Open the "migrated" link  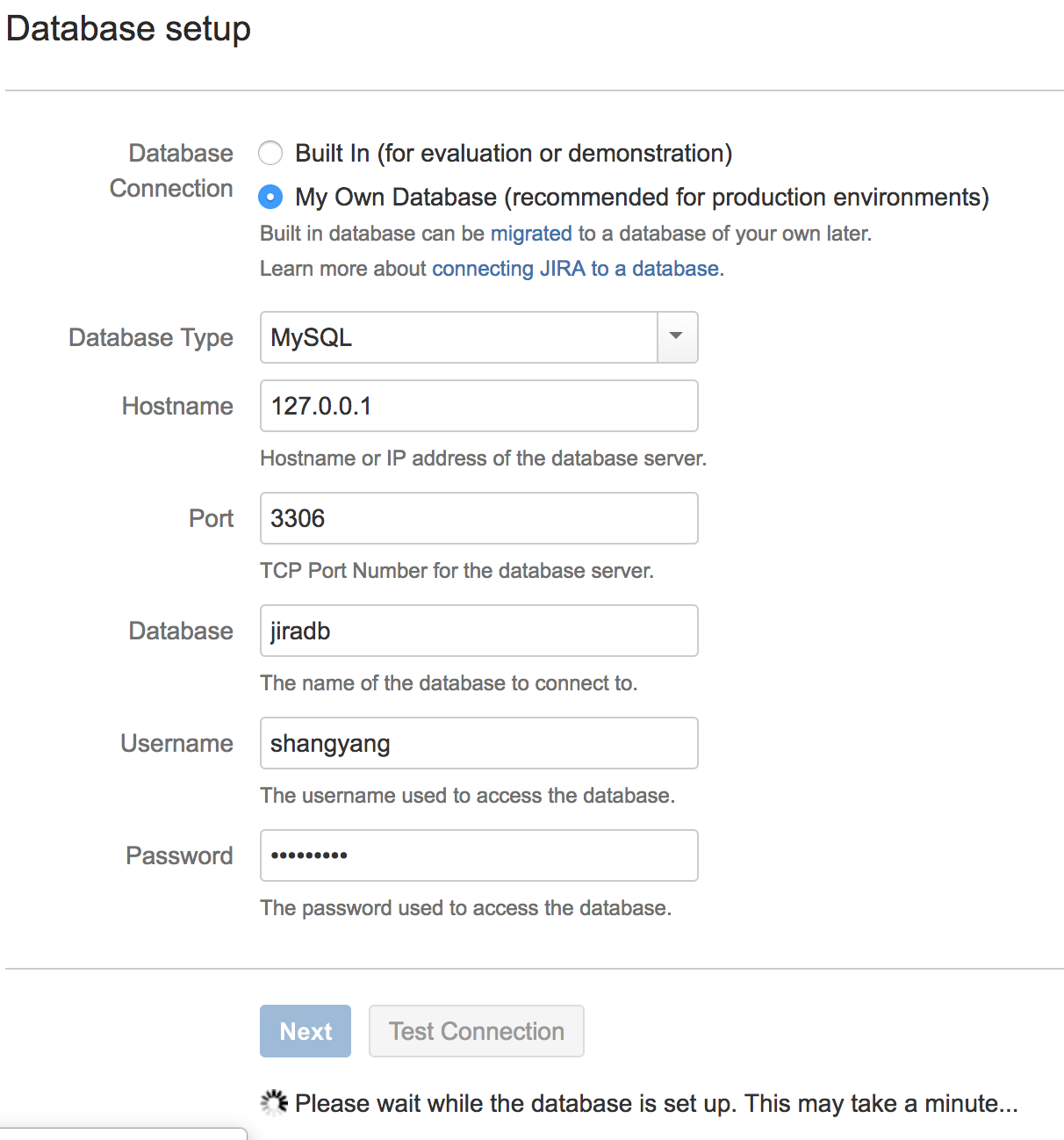pos(530,234)
